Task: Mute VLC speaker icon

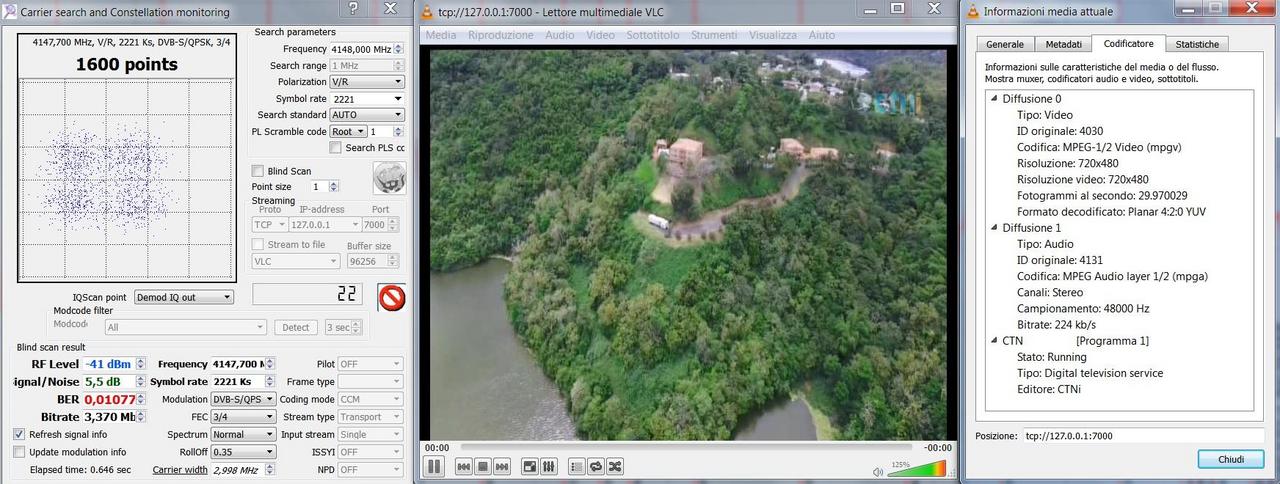Action: point(878,471)
